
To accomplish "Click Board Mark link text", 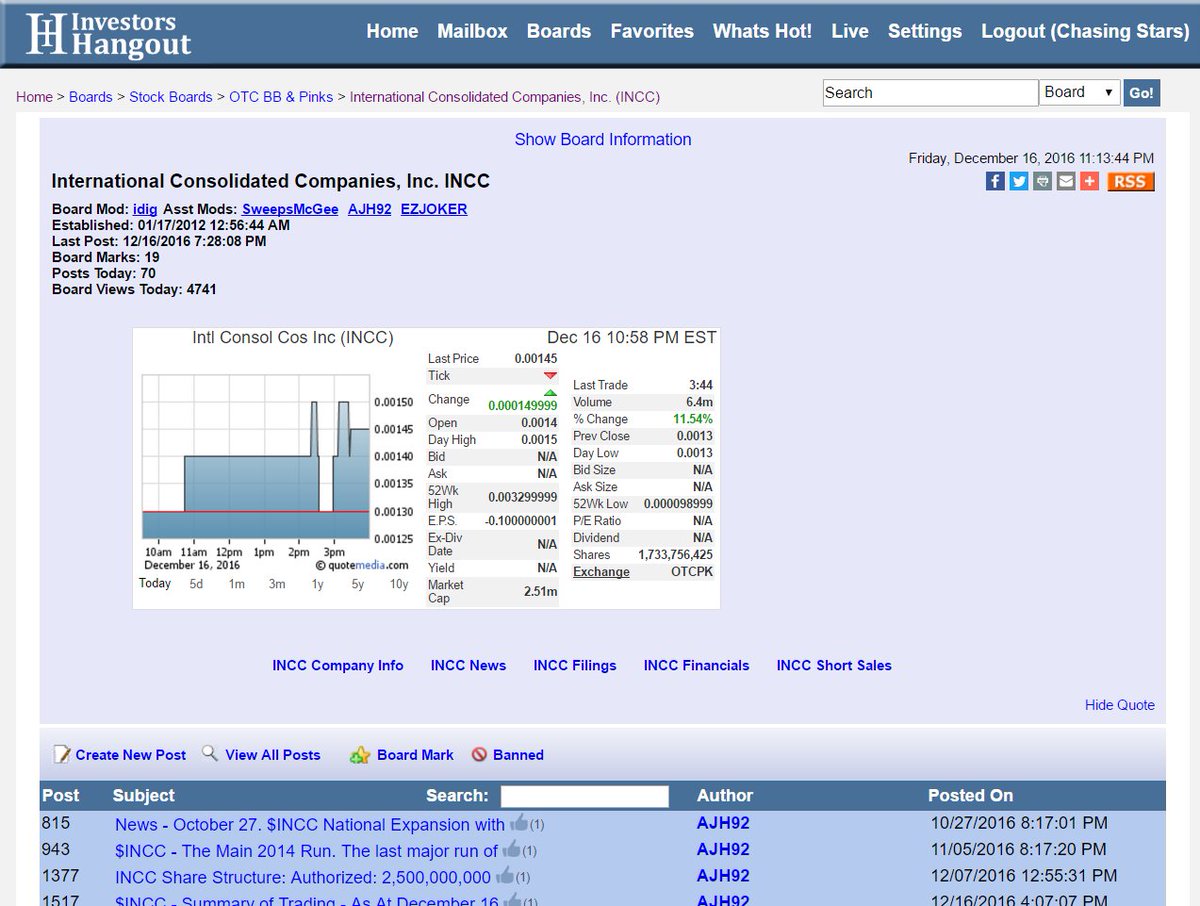I will click(x=415, y=755).
